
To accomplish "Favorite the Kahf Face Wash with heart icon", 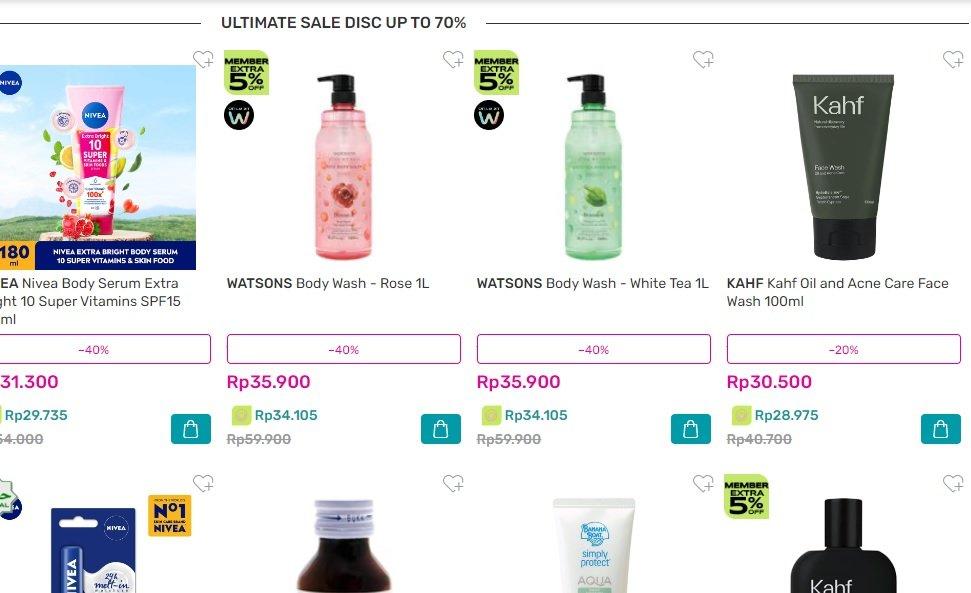I will coord(953,59).
